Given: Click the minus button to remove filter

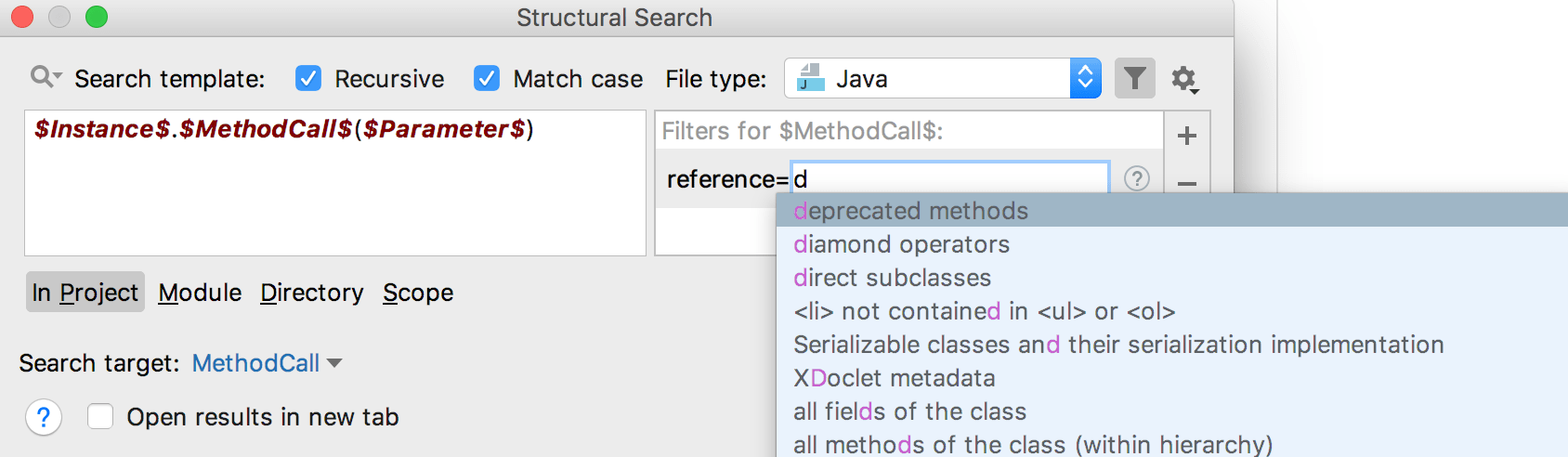Looking at the screenshot, I should pyautogui.click(x=1186, y=184).
